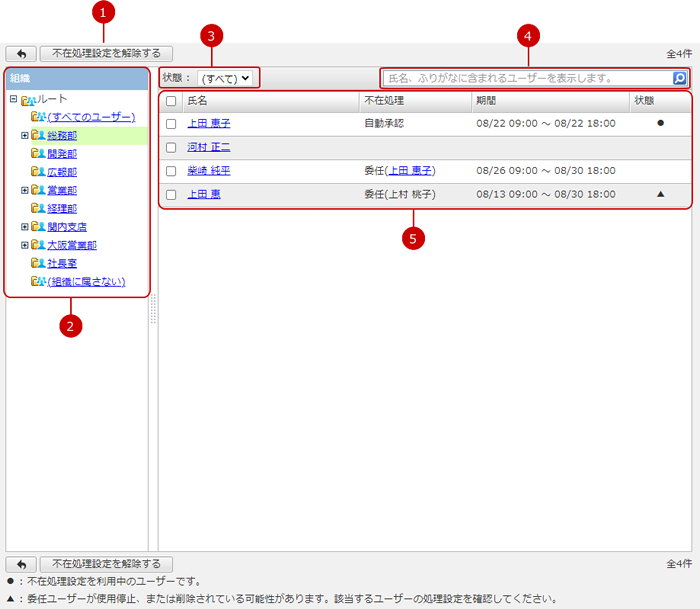
Task: Select the 開発部 organization link
Action: tap(62, 154)
